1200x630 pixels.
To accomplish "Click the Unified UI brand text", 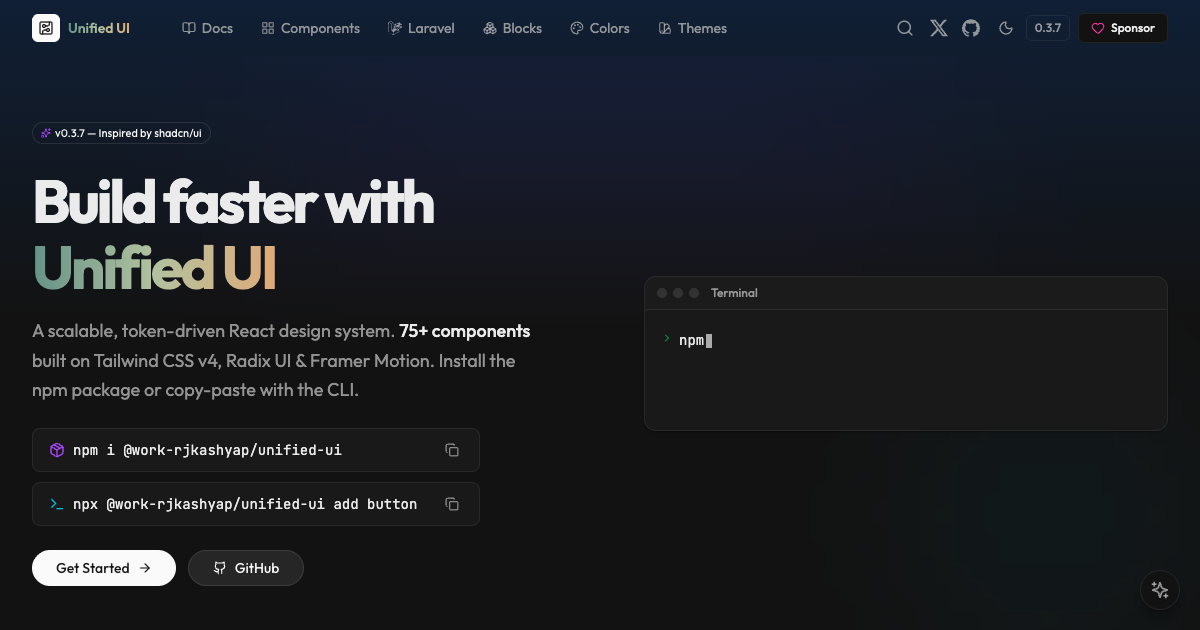I will tap(99, 28).
